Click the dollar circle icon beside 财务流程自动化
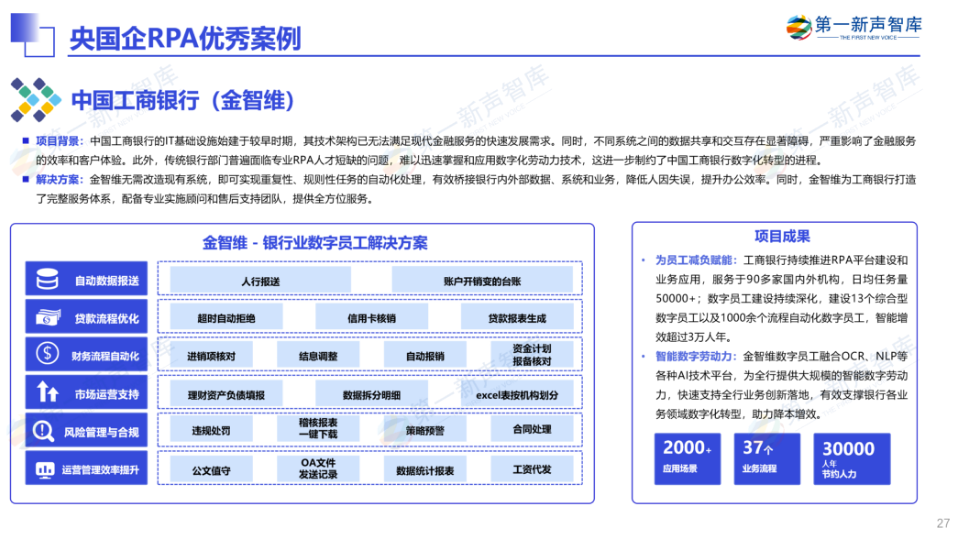Viewport: 956px width, 540px height. click(47, 353)
